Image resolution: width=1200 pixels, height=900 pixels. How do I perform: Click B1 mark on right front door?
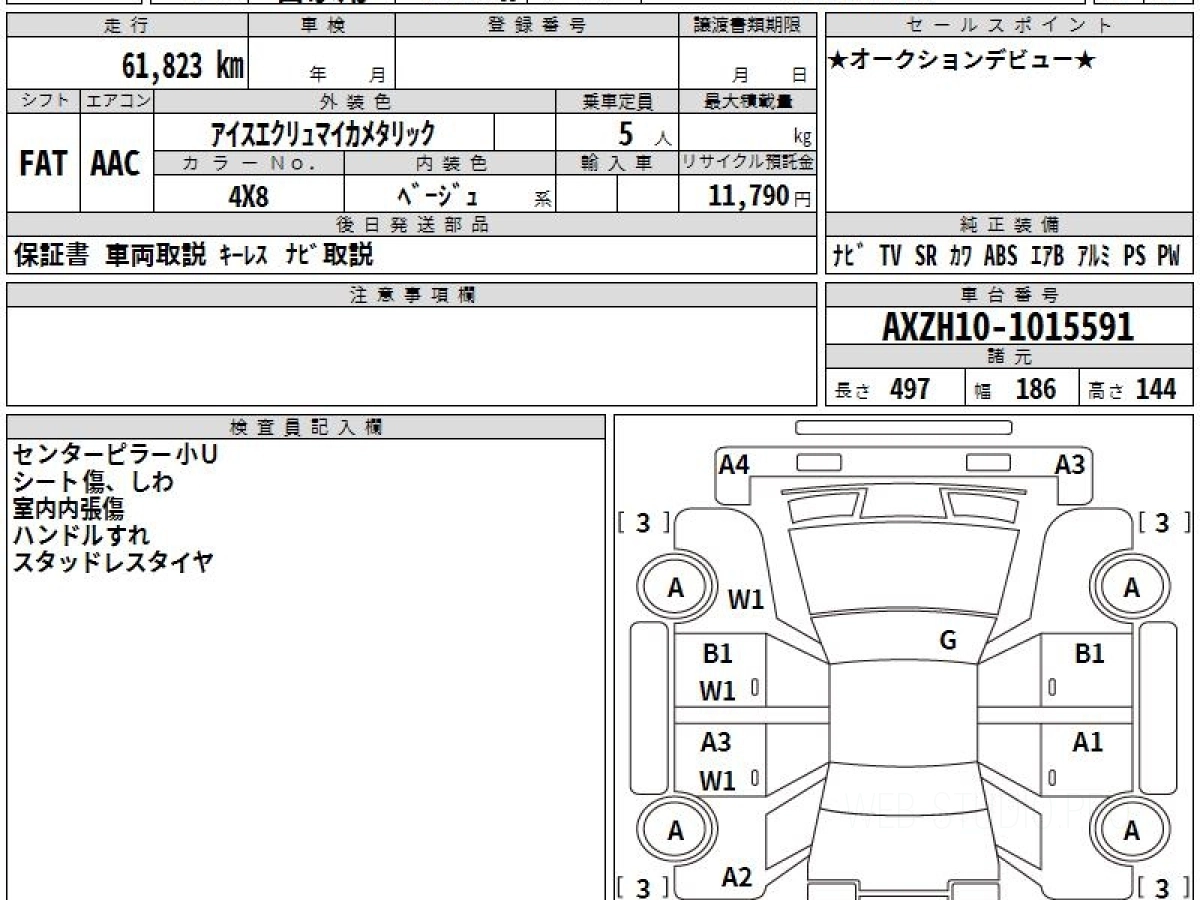click(x=1089, y=654)
